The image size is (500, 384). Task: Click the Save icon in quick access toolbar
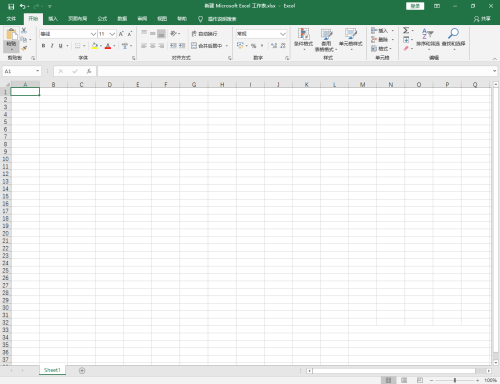11,6
